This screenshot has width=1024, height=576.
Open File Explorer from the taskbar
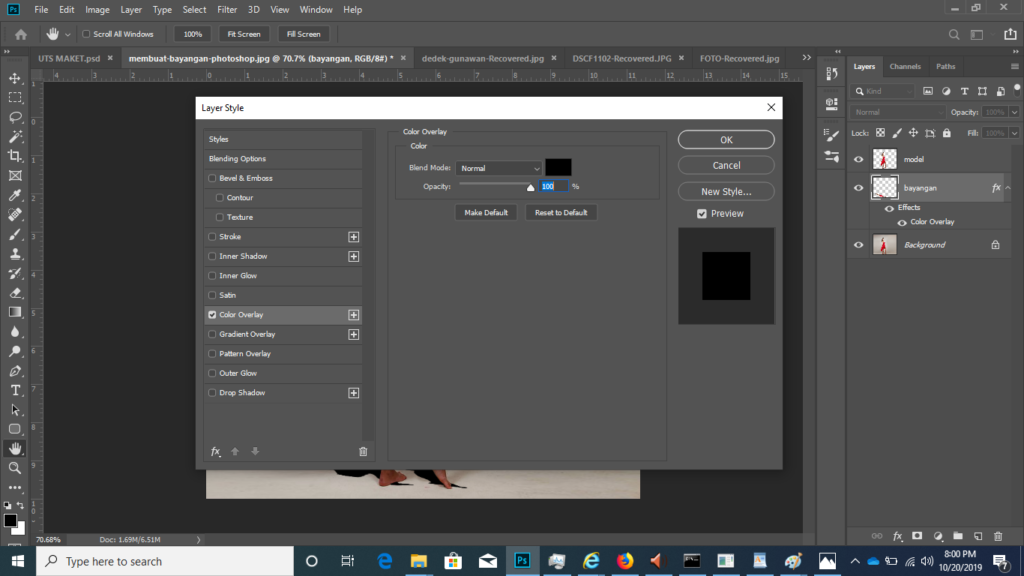coord(419,561)
